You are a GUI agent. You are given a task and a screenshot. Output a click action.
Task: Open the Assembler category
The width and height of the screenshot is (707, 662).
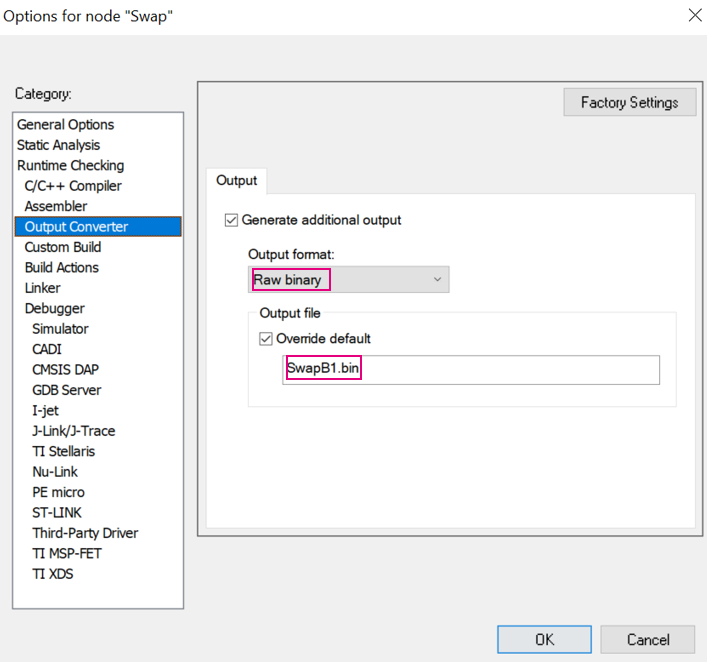coord(56,206)
